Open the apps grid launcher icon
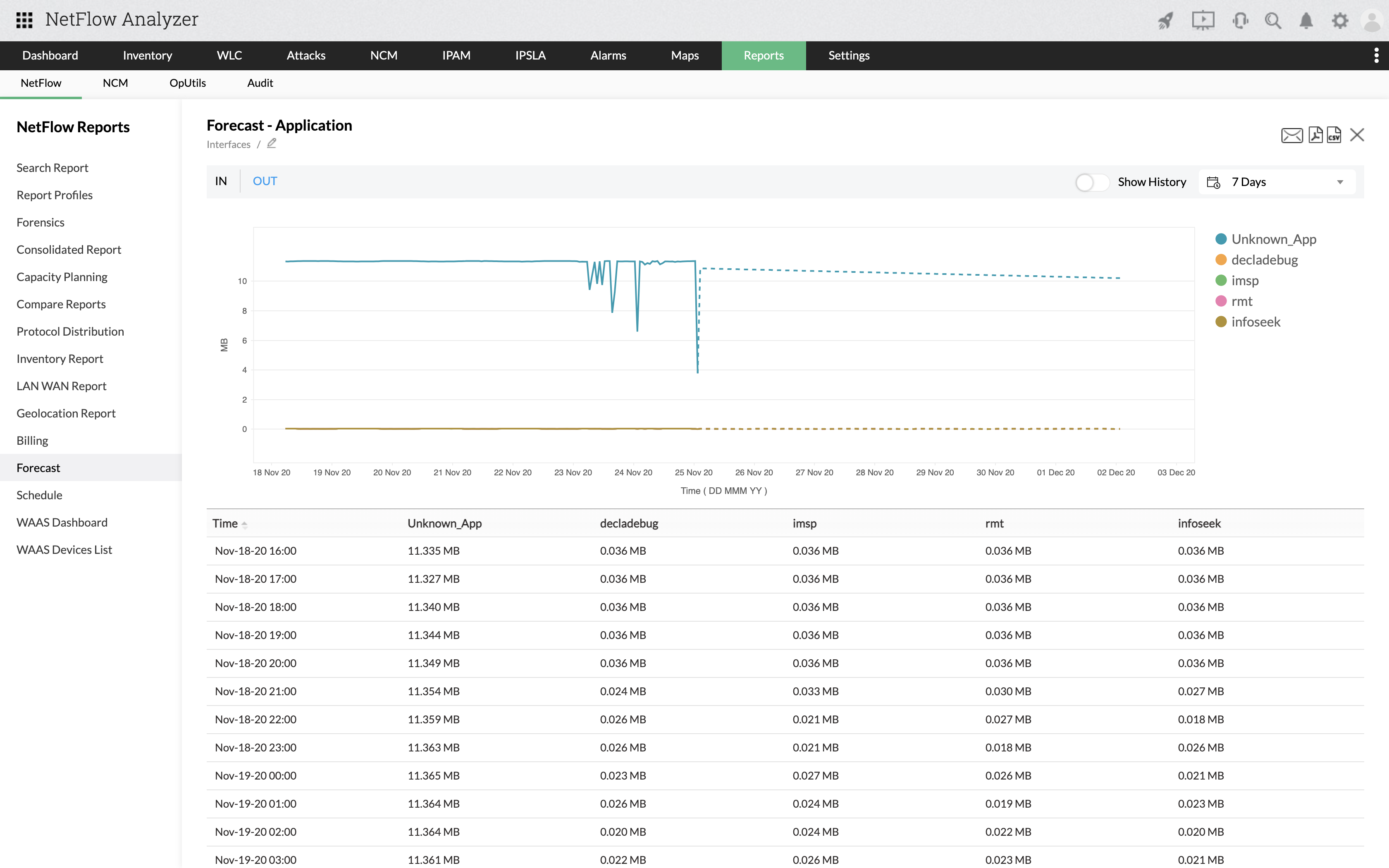 (x=24, y=20)
